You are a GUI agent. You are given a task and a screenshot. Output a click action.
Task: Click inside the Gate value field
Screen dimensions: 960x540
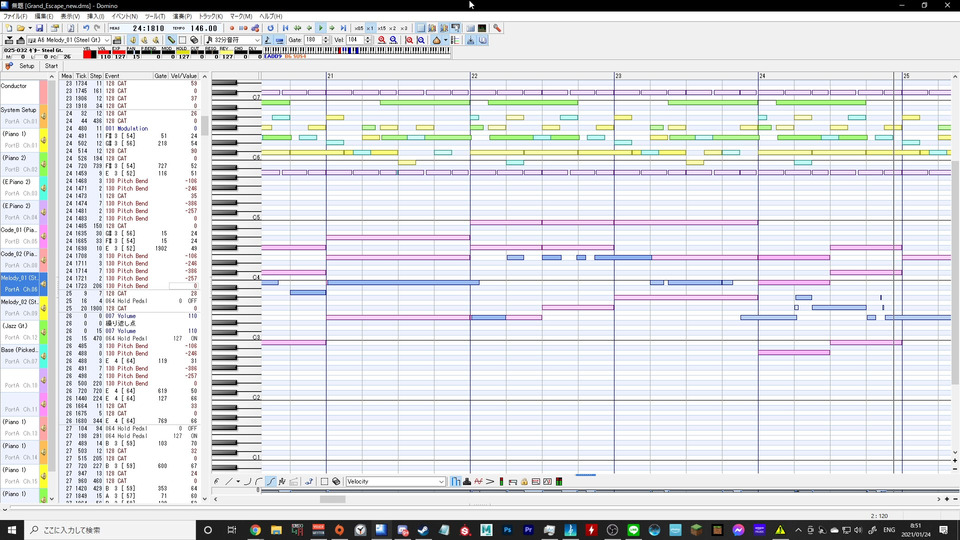313,40
